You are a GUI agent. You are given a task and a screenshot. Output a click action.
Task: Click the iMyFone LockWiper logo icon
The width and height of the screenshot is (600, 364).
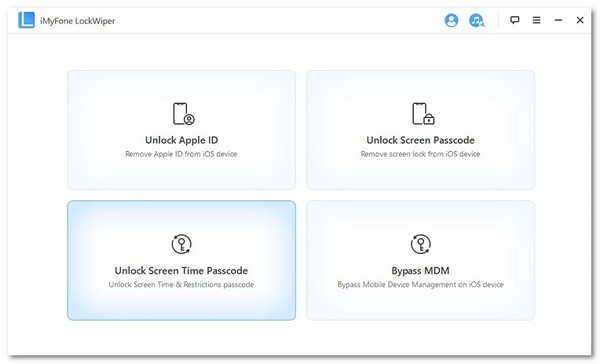point(26,20)
